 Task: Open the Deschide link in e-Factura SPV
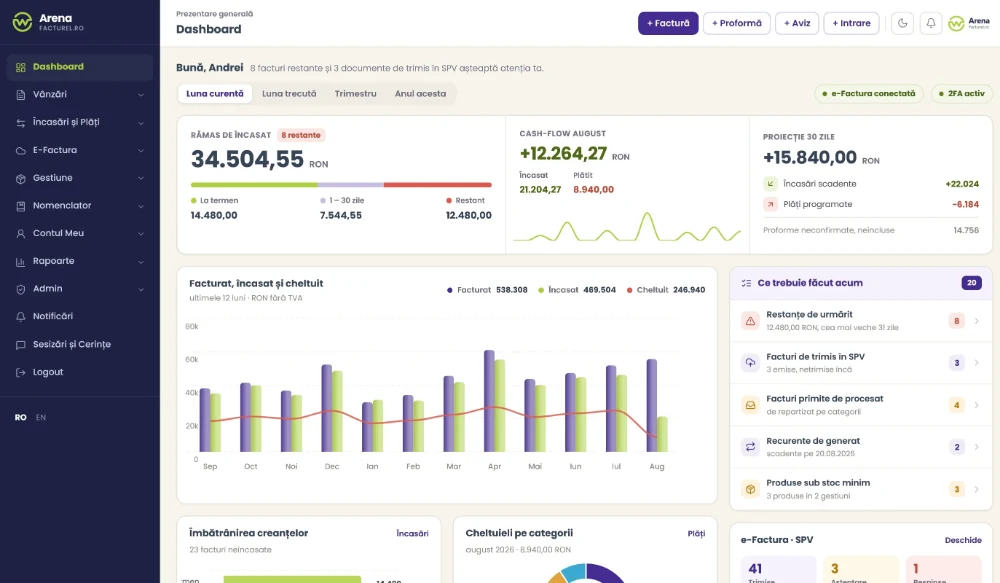pyautogui.click(x=963, y=540)
